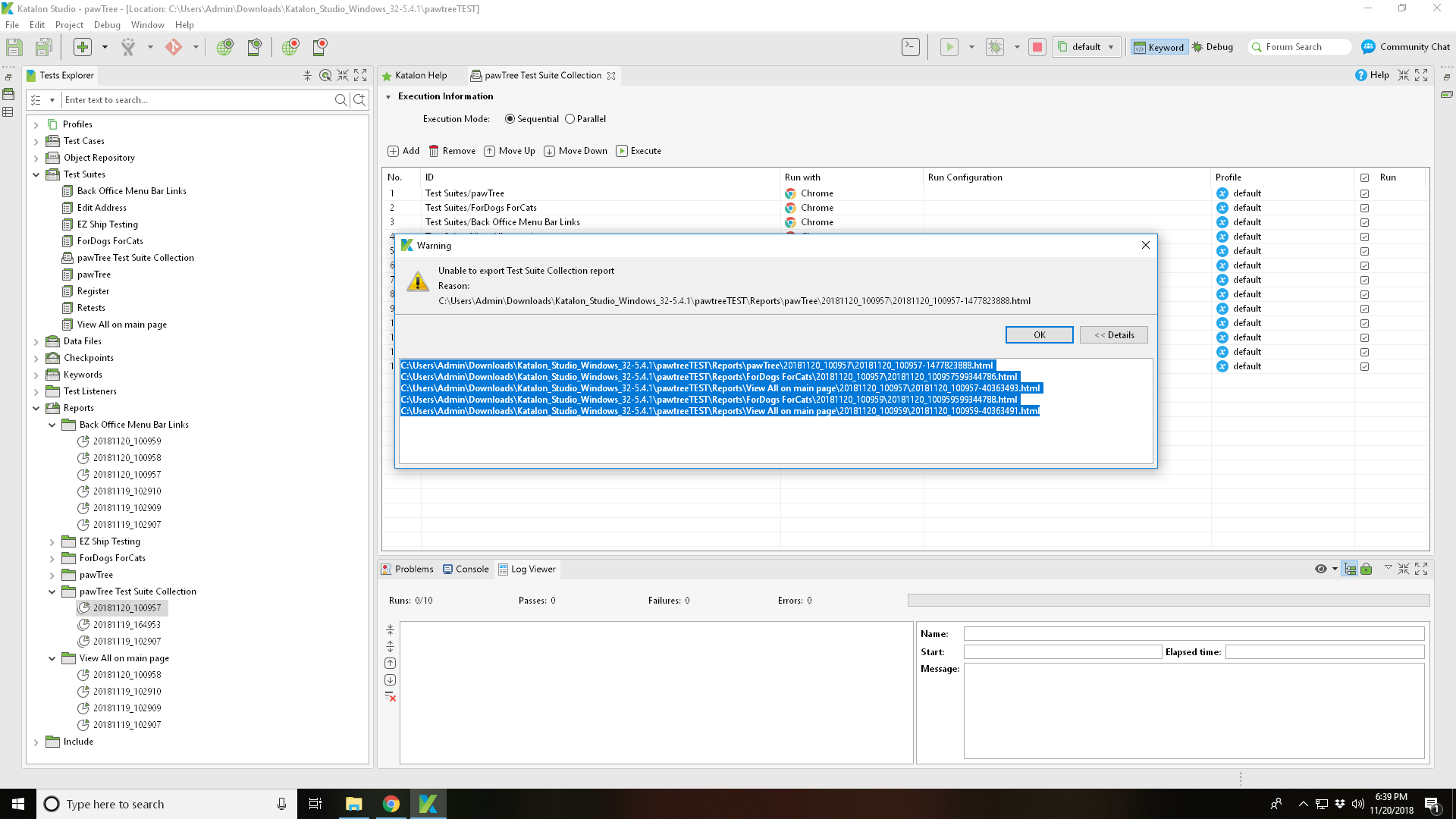
Task: Uncheck Run checkbox for Test Suites/pawTree row
Action: [1364, 193]
